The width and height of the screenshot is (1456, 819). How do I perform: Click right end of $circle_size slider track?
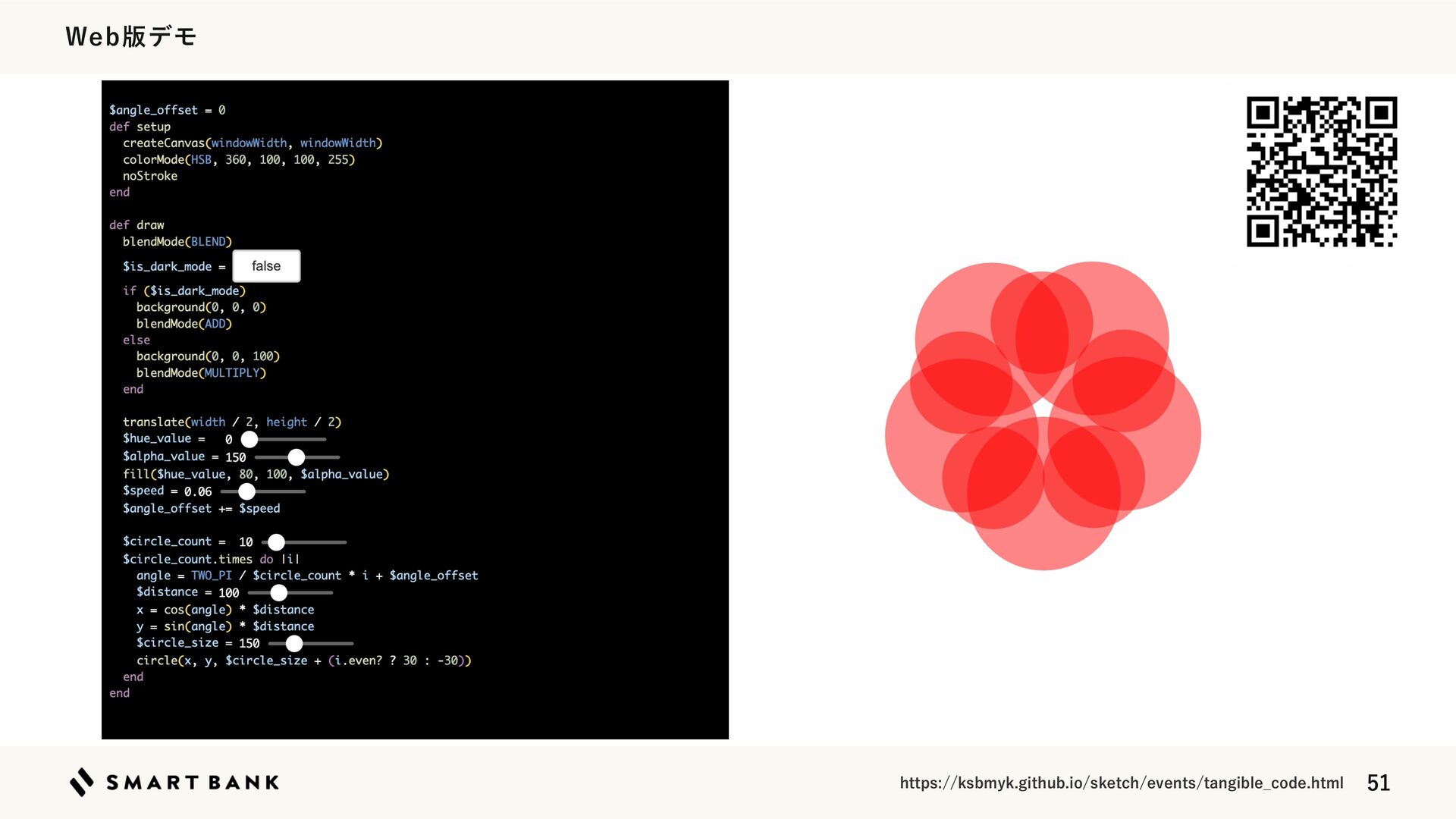coord(350,643)
